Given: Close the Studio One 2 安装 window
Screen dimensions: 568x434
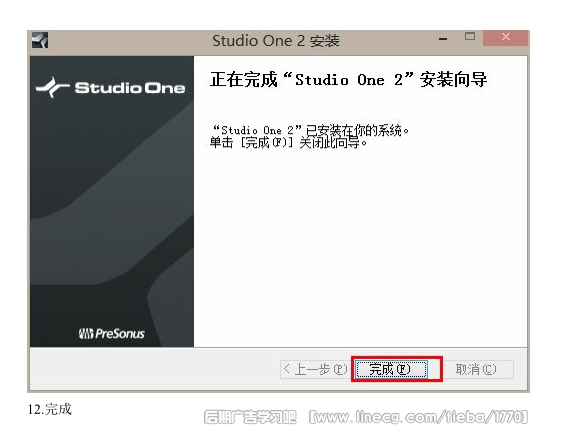Looking at the screenshot, I should tap(505, 37).
